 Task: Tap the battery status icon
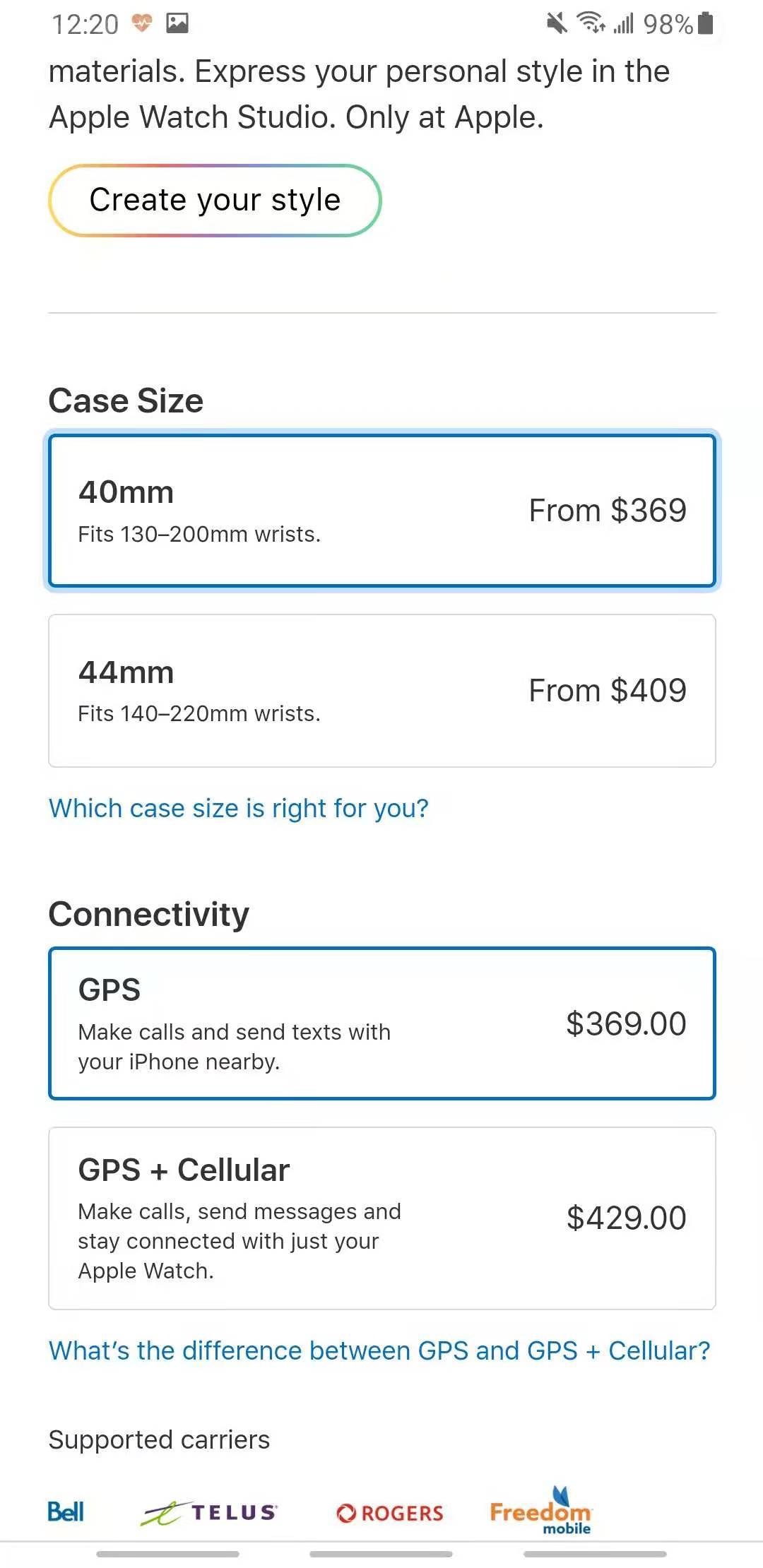pyautogui.click(x=705, y=23)
